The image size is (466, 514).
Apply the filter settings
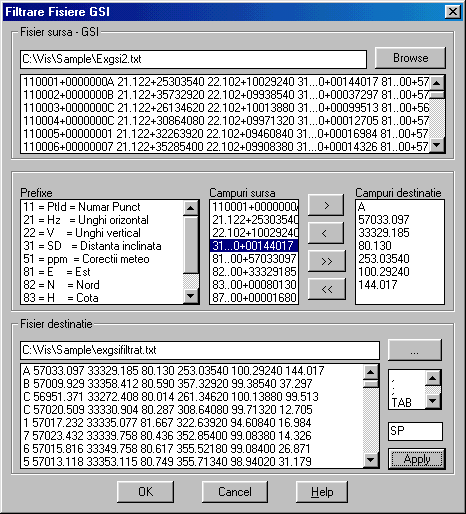(x=417, y=459)
